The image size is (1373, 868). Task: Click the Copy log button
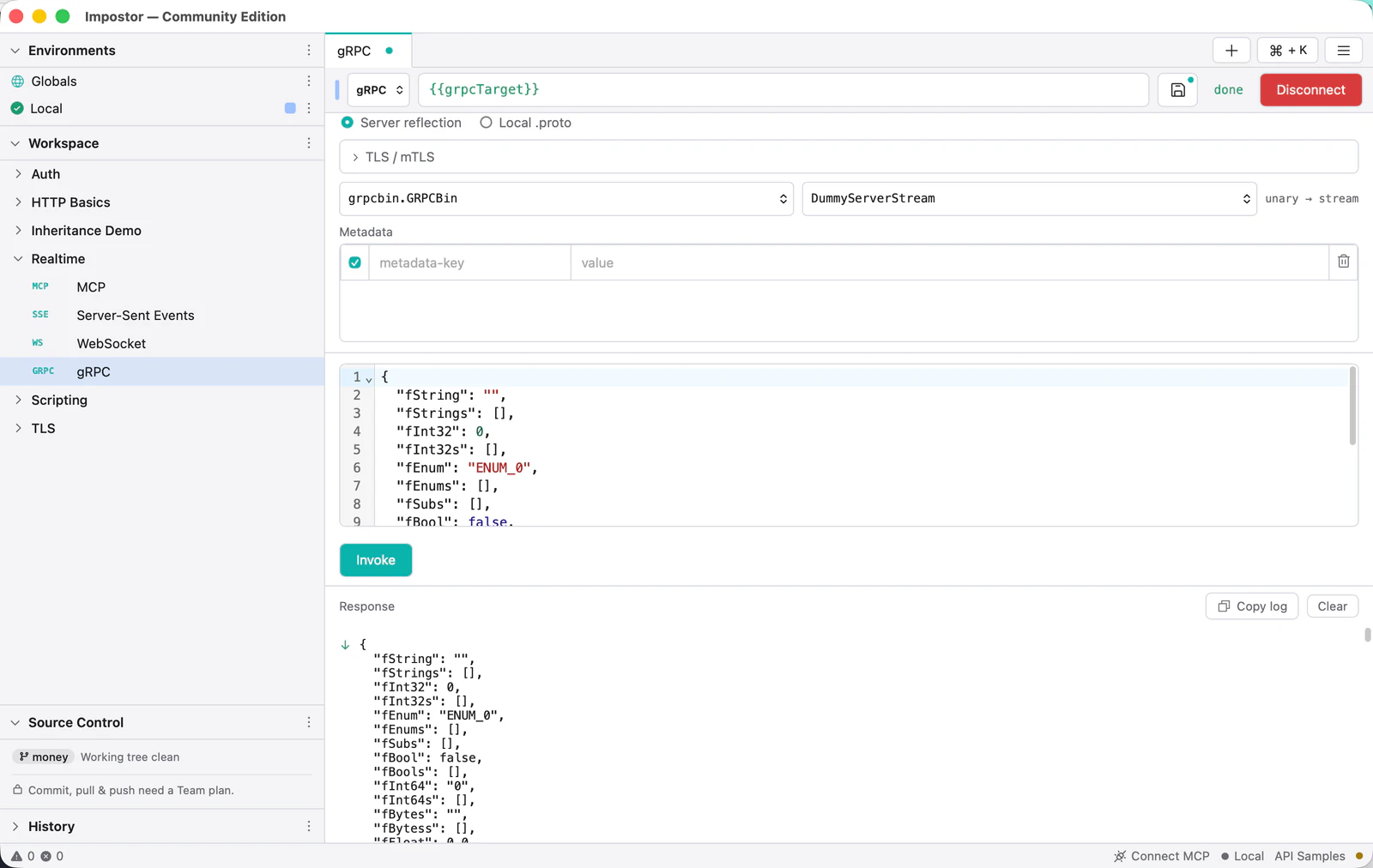[x=1252, y=606]
